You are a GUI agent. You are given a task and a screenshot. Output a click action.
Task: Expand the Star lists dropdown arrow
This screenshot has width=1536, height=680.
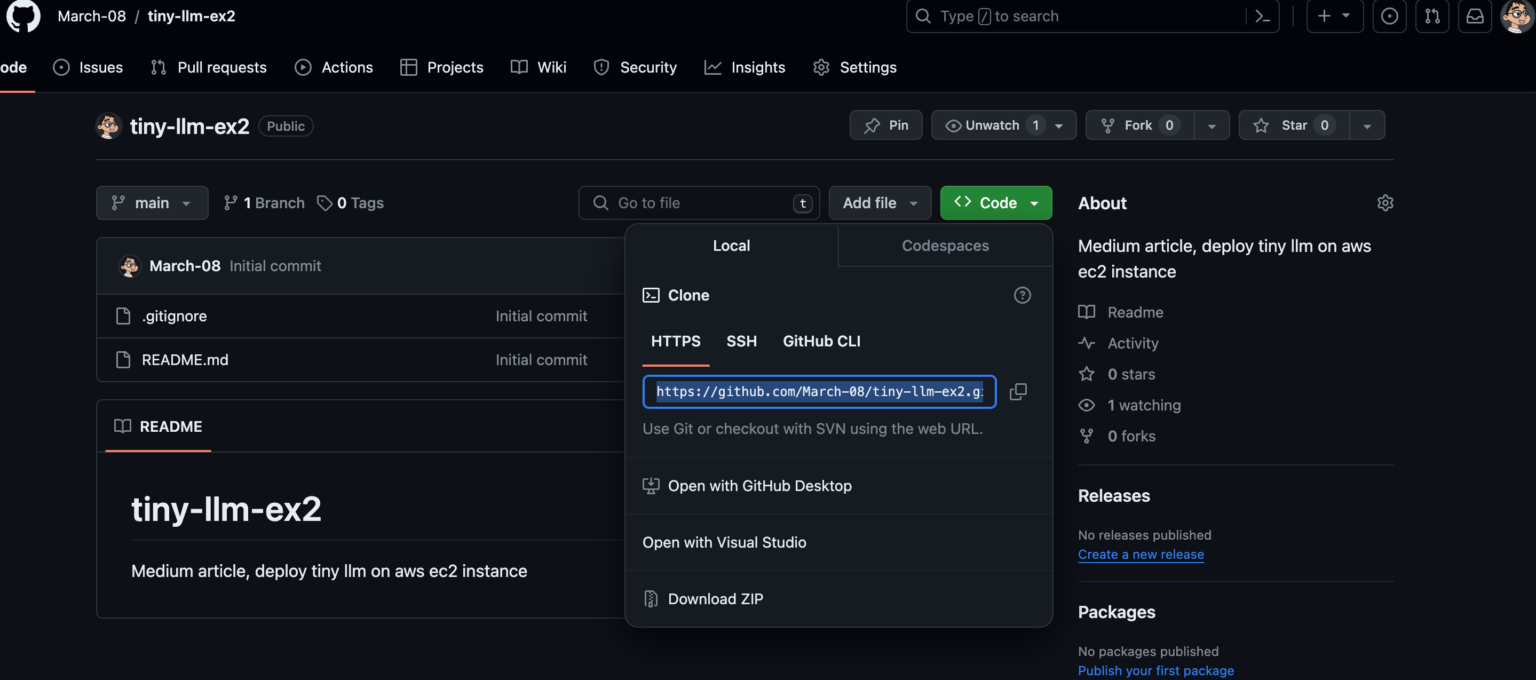click(x=1367, y=125)
